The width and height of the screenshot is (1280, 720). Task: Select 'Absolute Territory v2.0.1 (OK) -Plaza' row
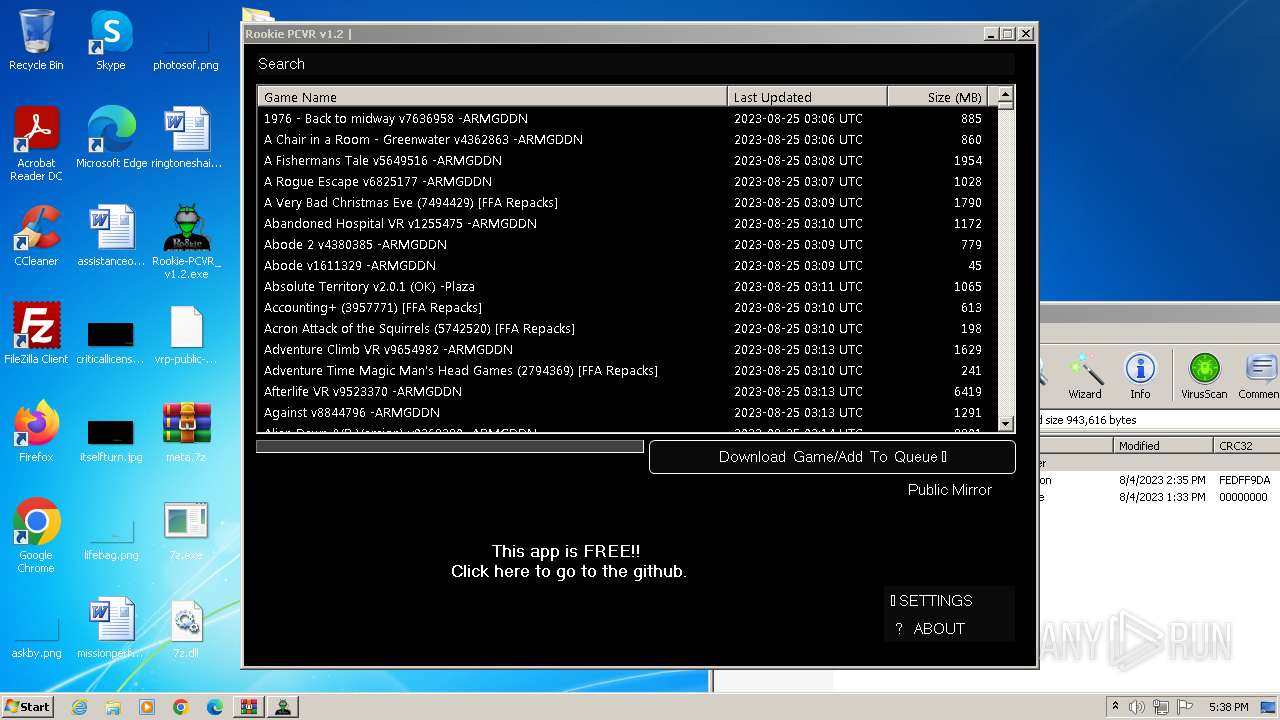pos(627,286)
